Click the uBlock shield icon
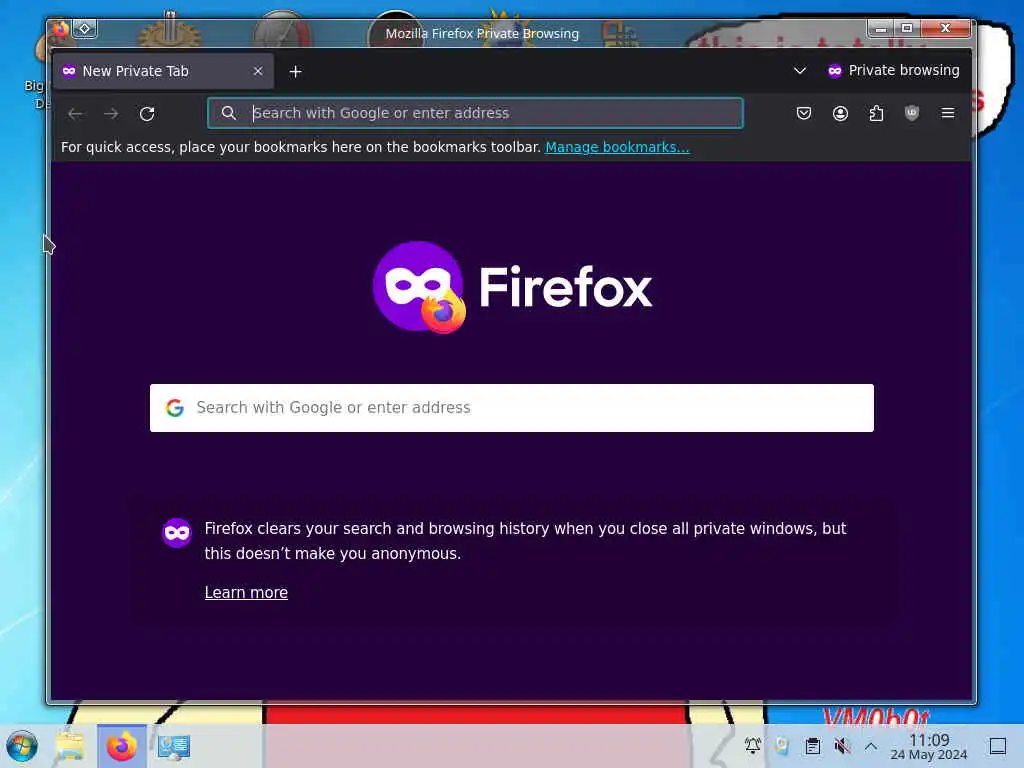Screen dimensions: 1024x768 [912, 113]
